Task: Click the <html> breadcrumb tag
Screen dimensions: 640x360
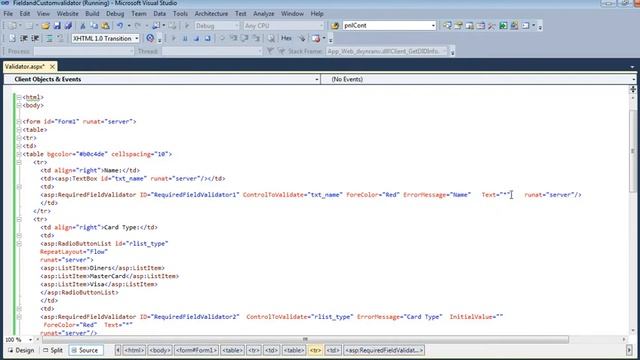Action: (134, 350)
